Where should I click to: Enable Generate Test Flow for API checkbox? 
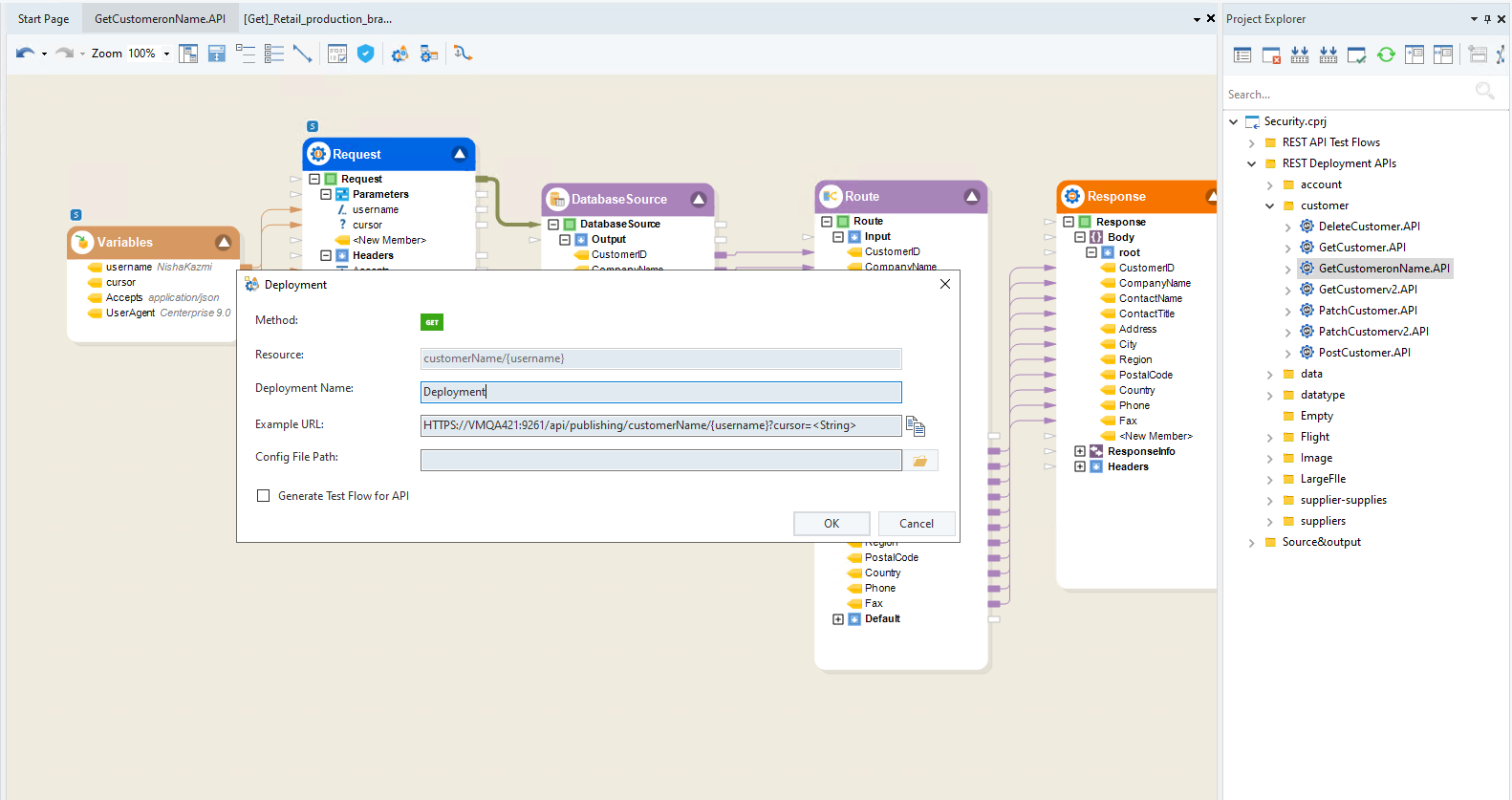tap(264, 496)
